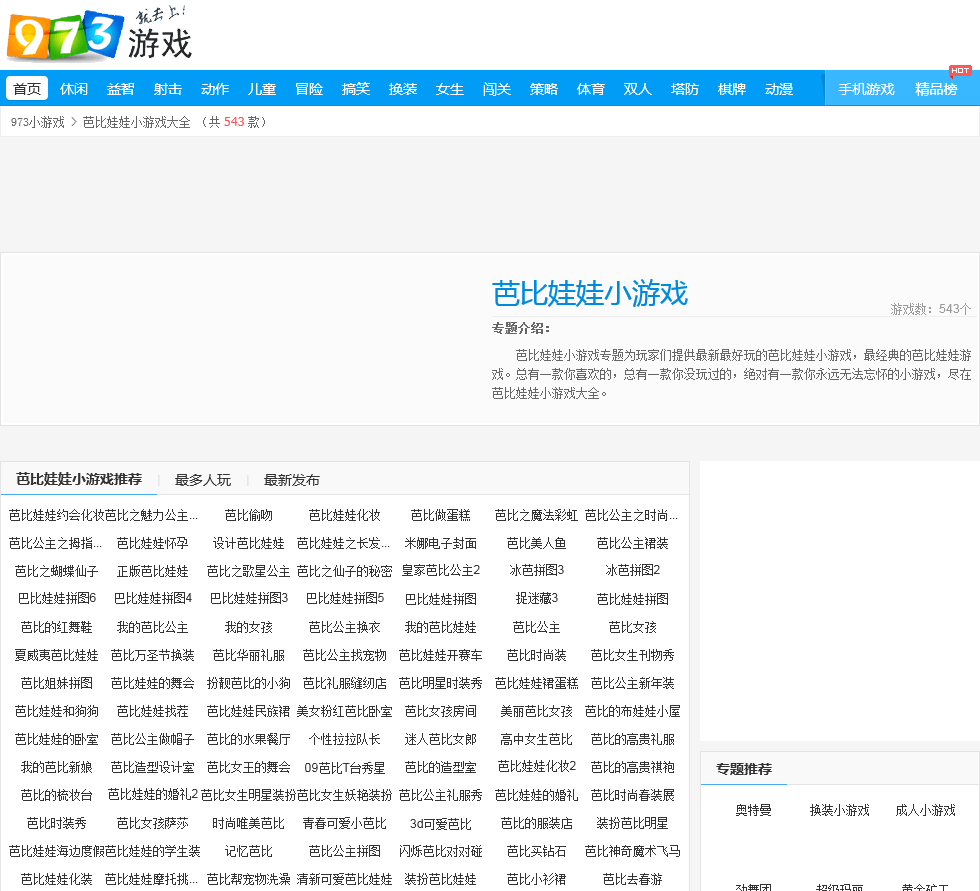Open the 成人小游戏 recommended topic
Image resolution: width=980 pixels, height=891 pixels.
(x=925, y=810)
